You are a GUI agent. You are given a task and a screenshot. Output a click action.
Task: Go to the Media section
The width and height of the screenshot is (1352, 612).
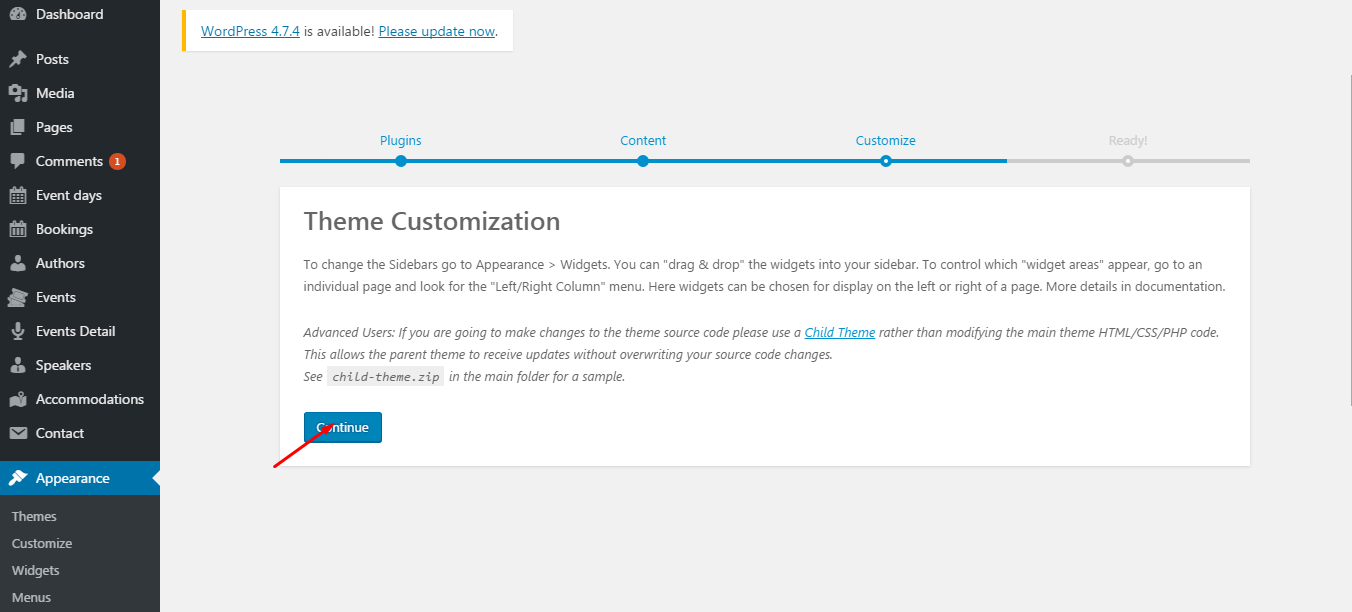pyautogui.click(x=80, y=93)
